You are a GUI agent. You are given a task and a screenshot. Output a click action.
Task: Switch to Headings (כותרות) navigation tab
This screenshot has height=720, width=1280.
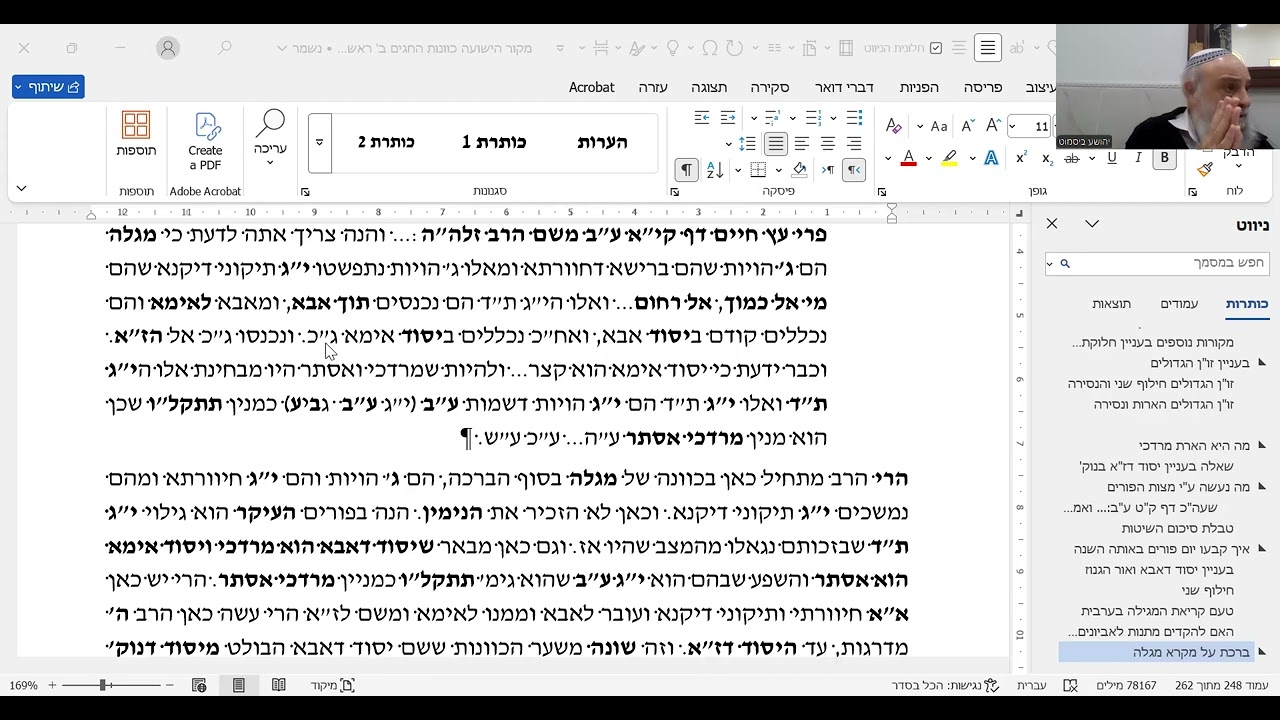(1247, 303)
